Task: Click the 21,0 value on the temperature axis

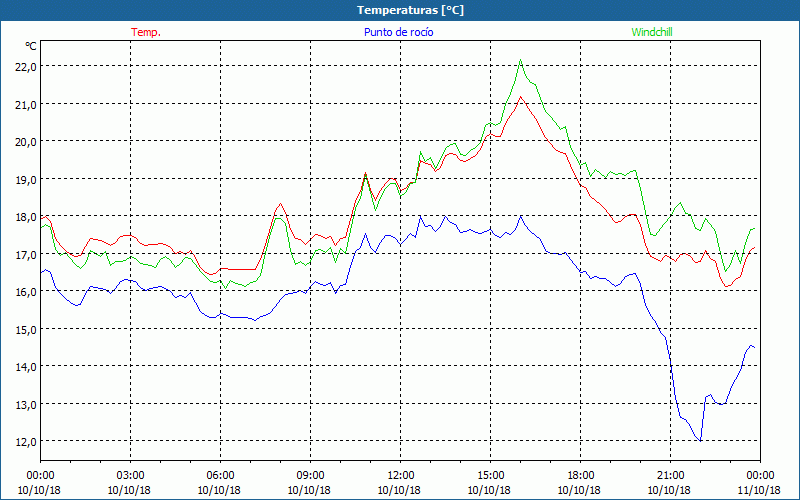Action: click(26, 105)
